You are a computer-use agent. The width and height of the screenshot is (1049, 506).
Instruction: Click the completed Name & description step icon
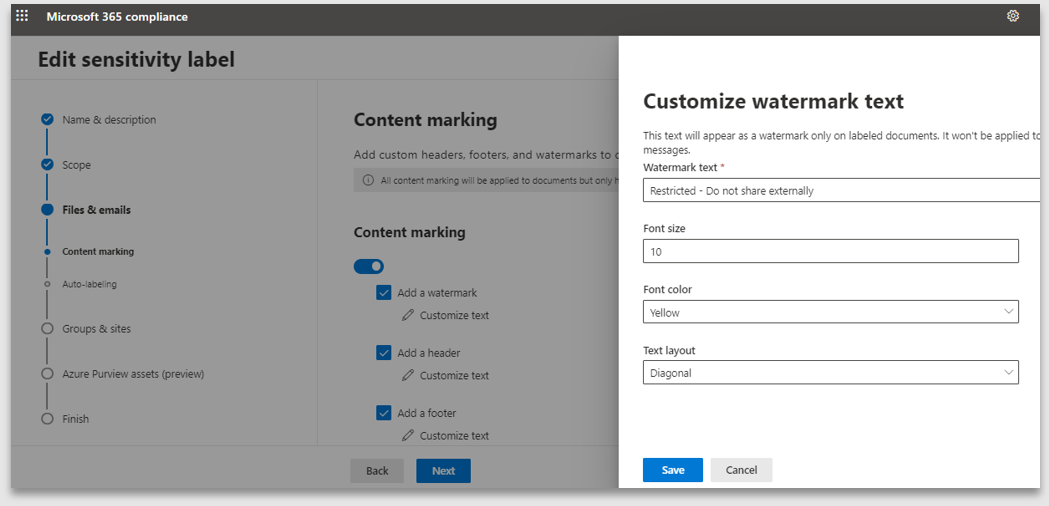(47, 120)
